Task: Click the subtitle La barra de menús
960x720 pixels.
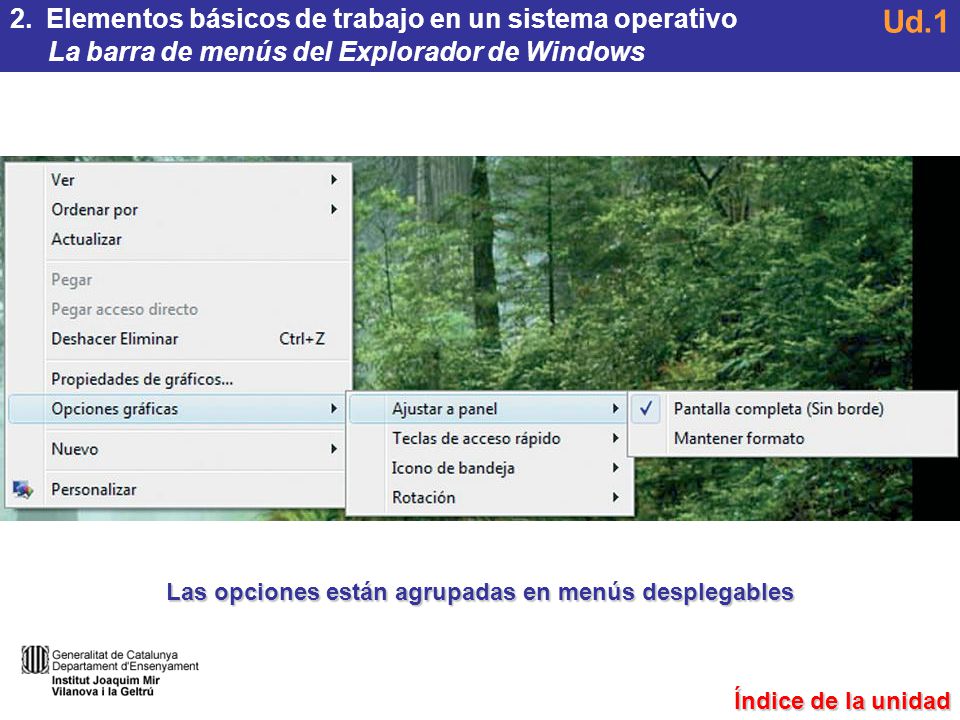Action: pos(347,51)
